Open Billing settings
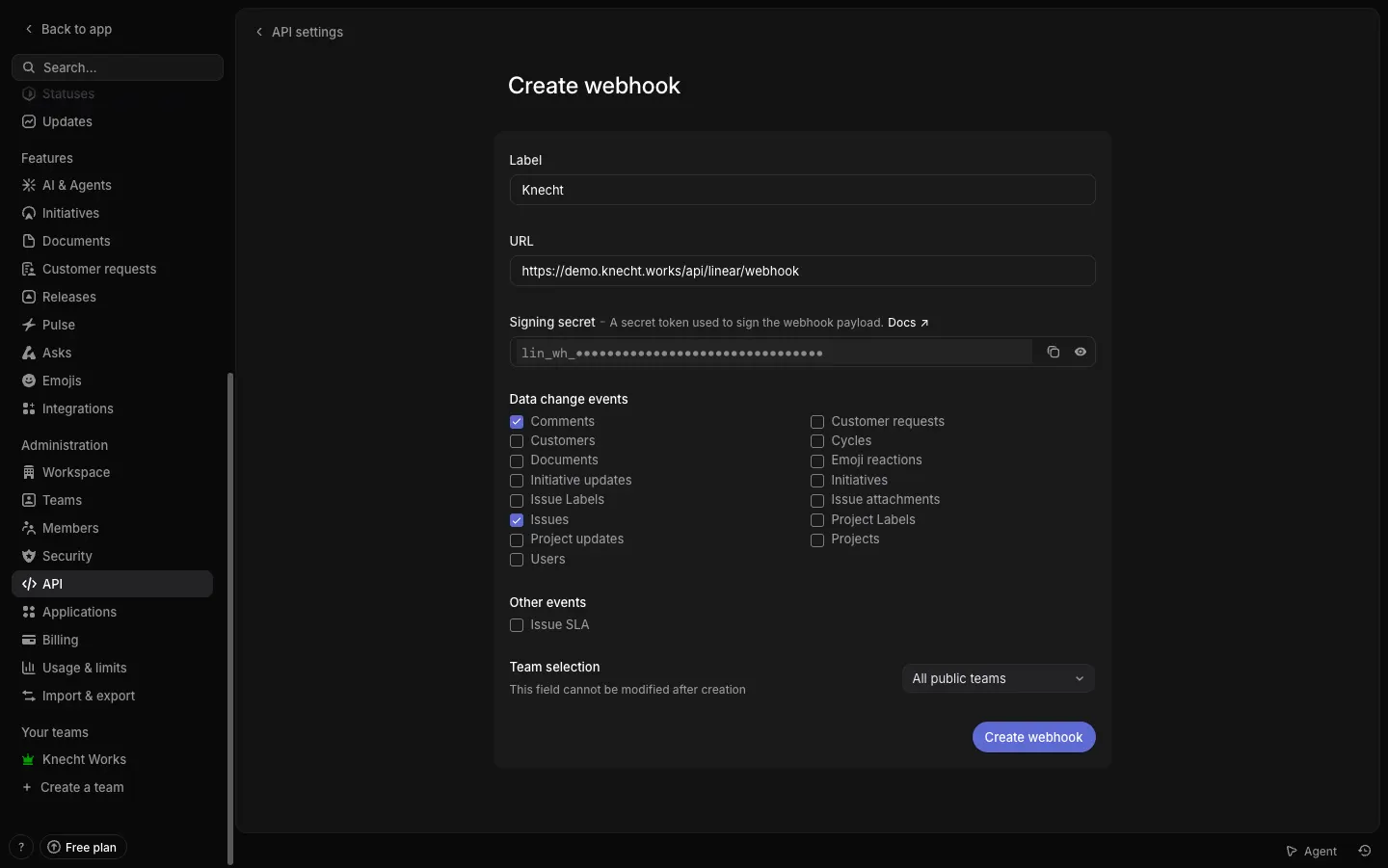 click(x=112, y=640)
